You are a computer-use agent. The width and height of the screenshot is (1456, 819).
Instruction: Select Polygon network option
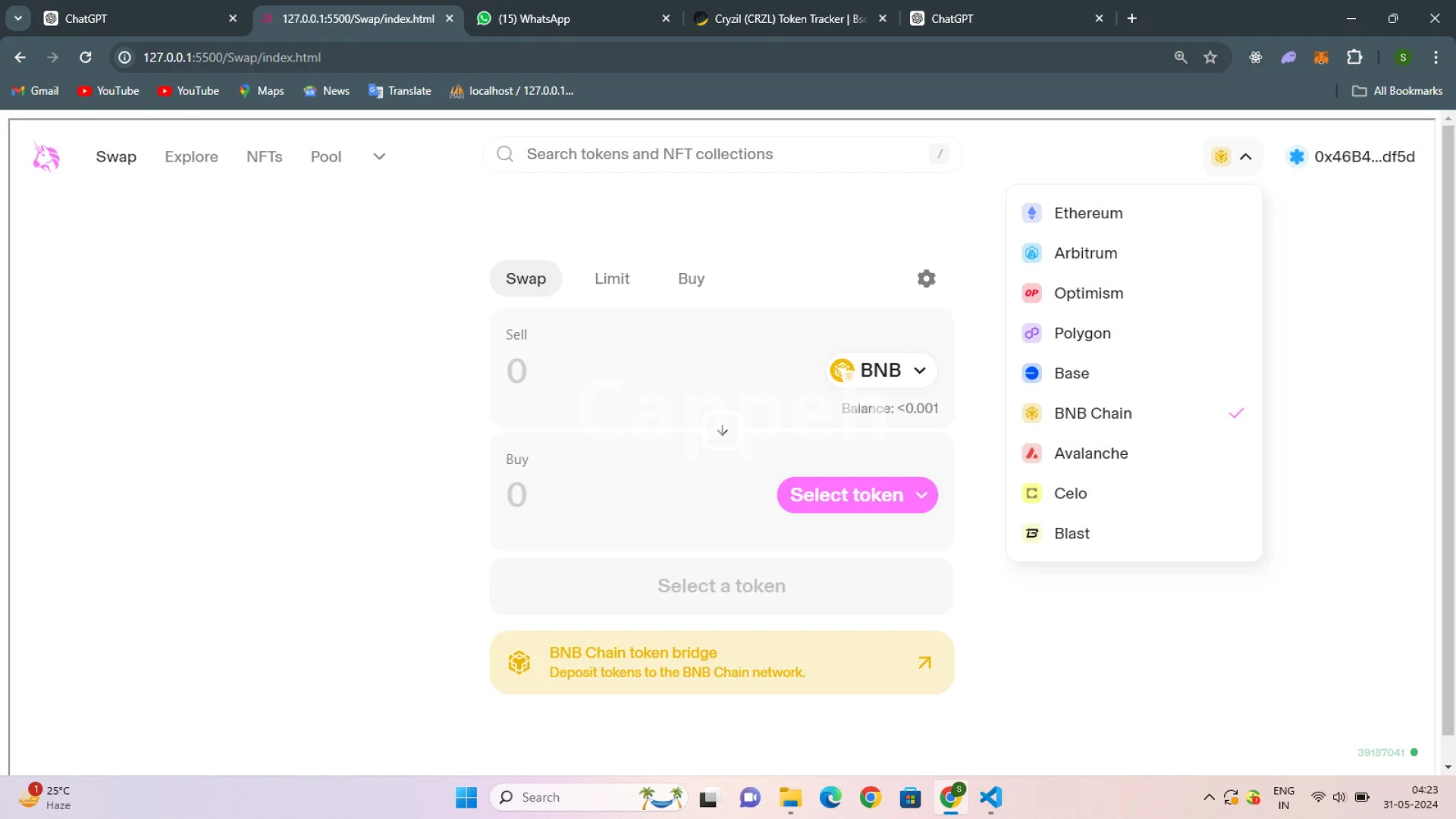point(1081,333)
